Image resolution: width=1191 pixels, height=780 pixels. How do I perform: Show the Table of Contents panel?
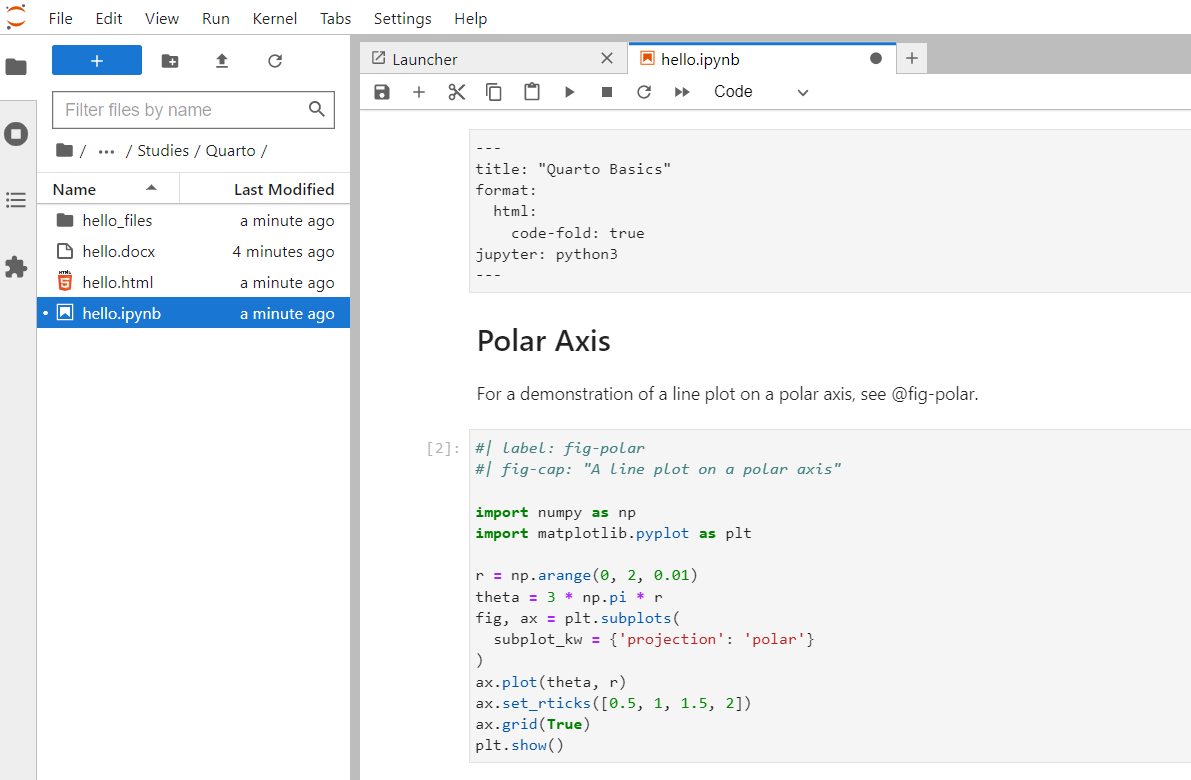[16, 200]
